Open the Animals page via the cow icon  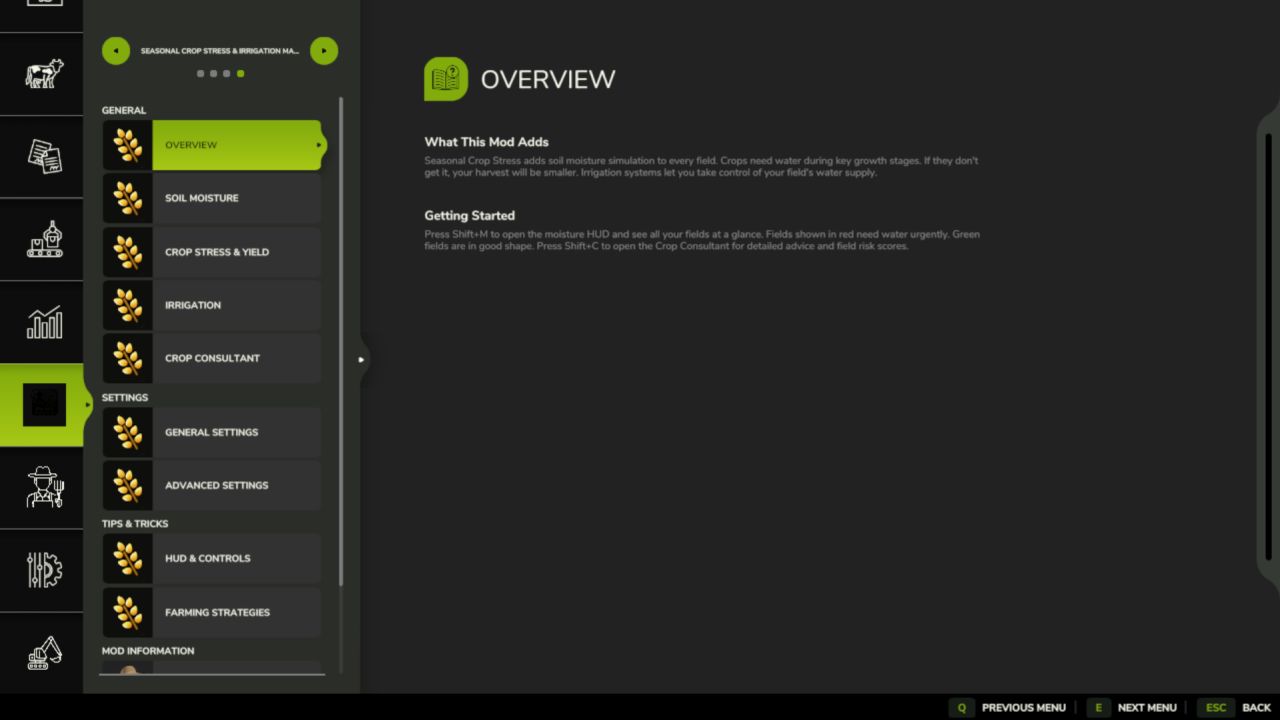tap(42, 73)
